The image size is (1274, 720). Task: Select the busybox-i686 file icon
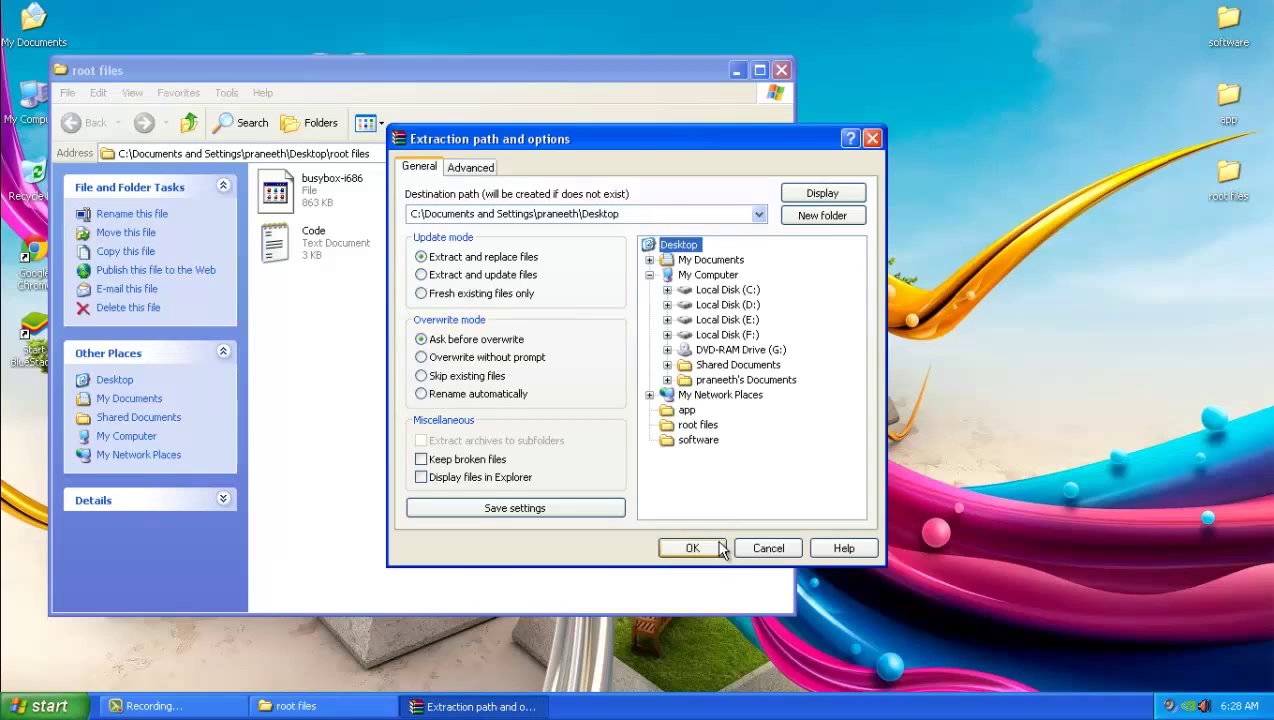(275, 190)
